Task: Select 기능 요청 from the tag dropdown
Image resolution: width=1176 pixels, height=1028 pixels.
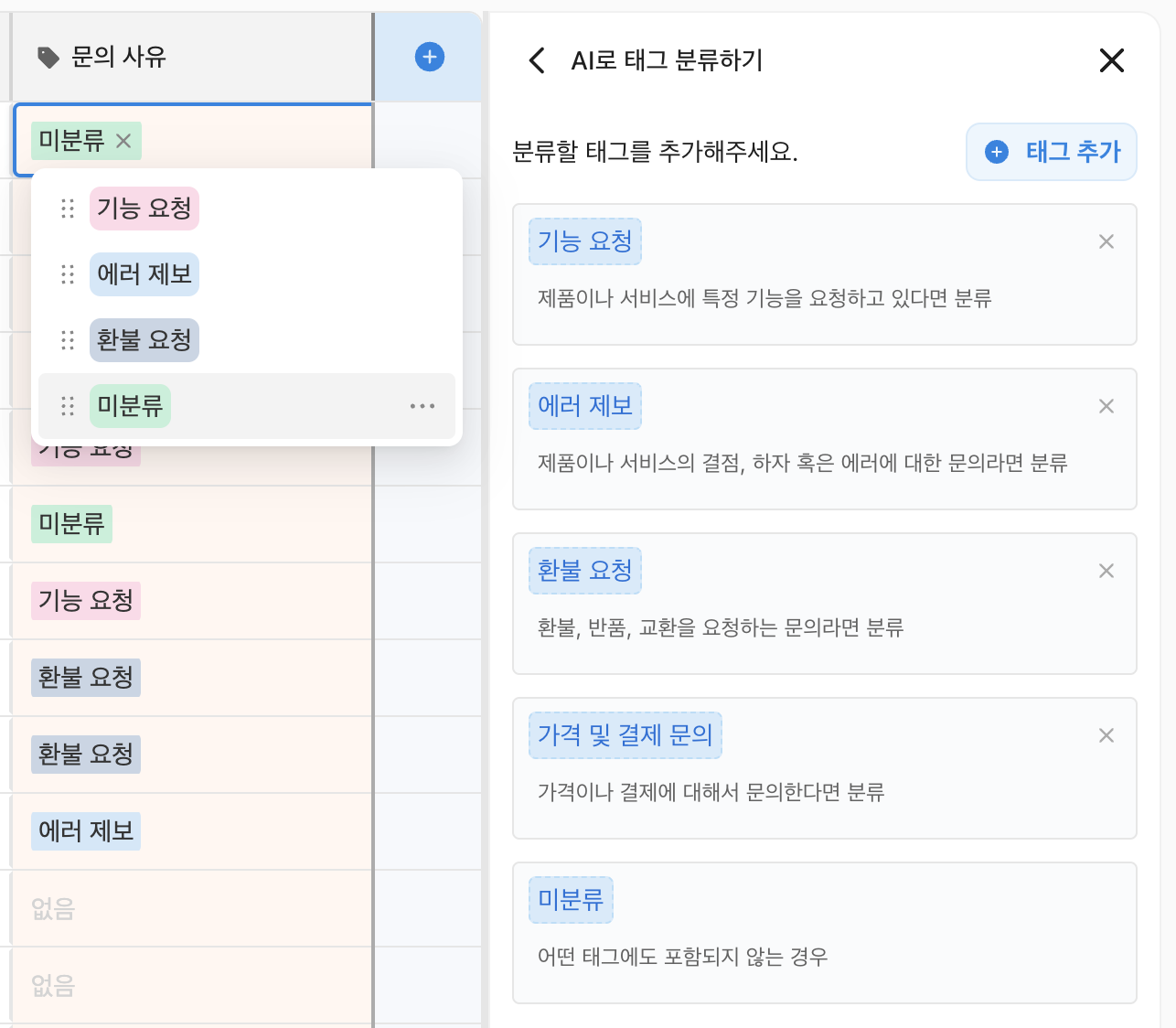Action: (144, 209)
